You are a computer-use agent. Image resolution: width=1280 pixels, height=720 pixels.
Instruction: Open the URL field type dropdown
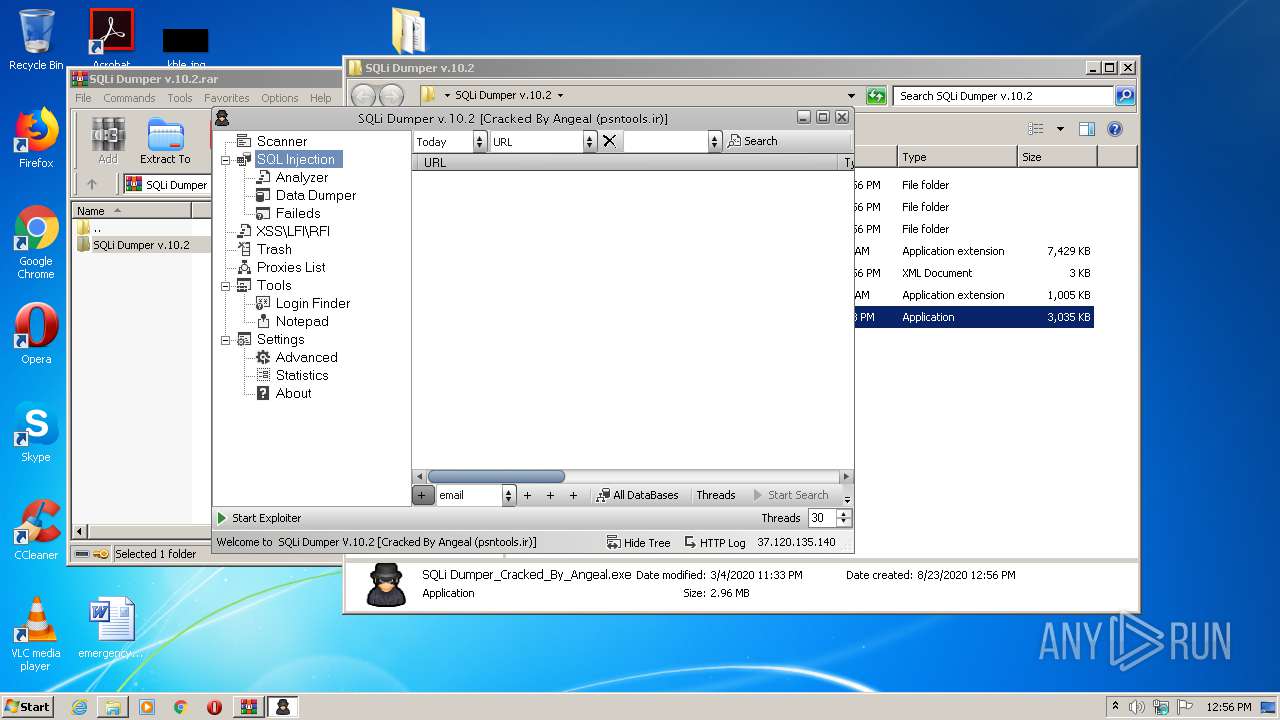coord(590,141)
